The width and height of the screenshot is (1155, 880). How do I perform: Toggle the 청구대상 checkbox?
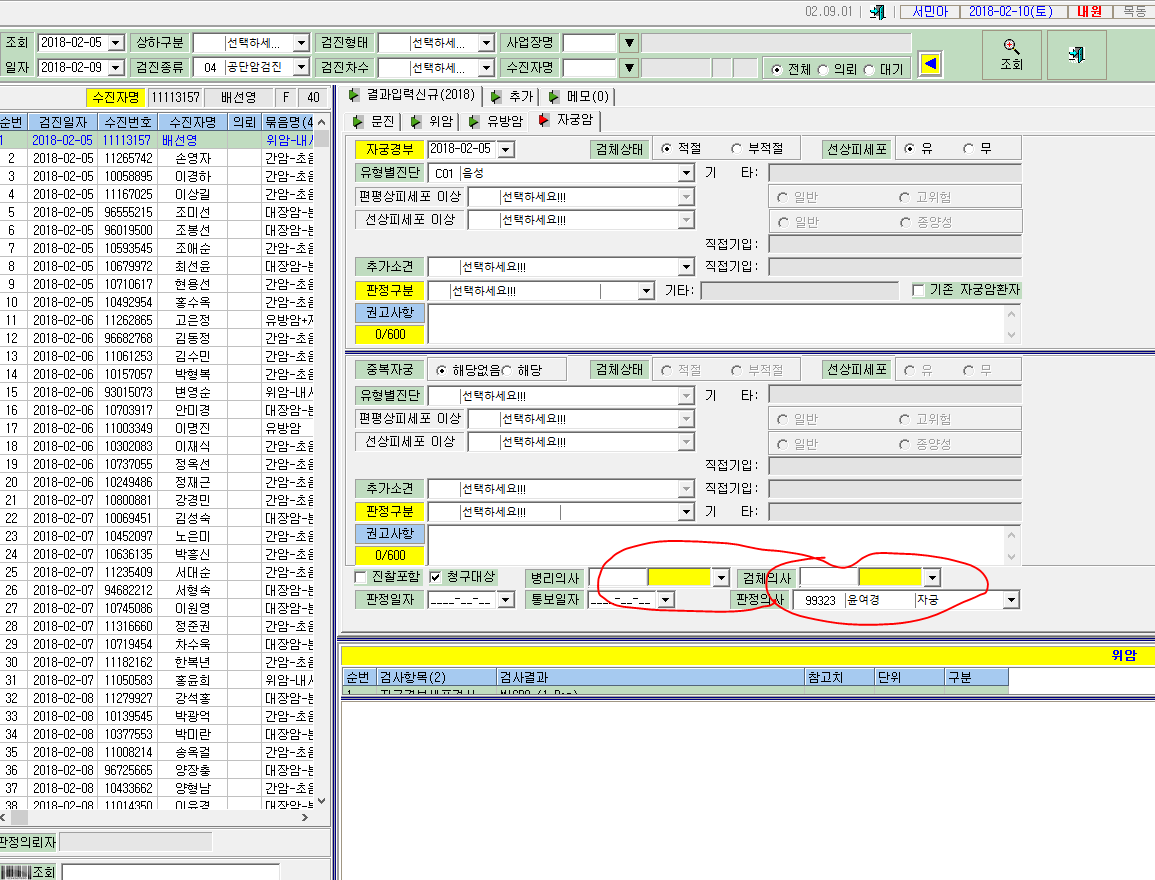[435, 577]
